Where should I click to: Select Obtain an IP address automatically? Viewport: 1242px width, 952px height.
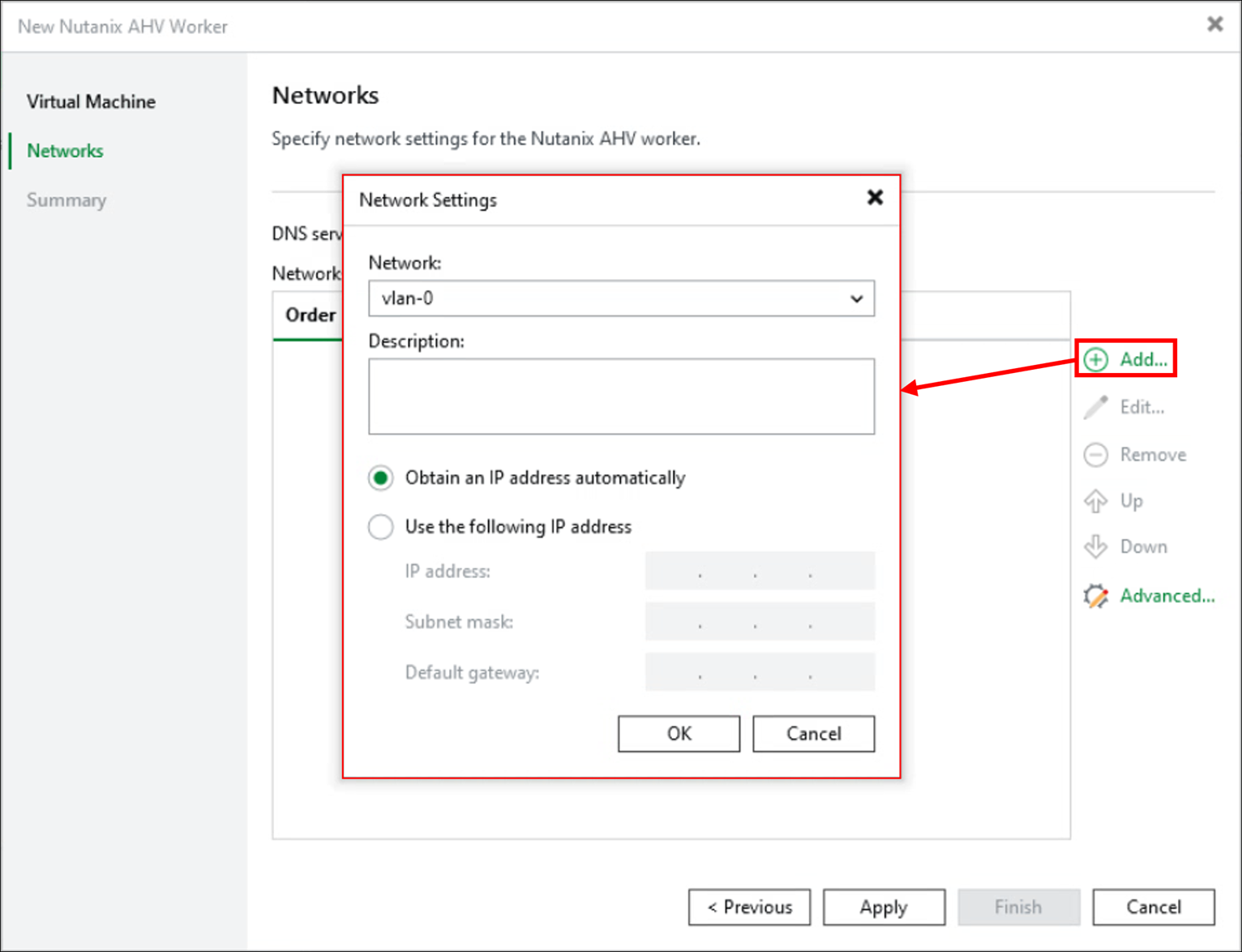(x=380, y=478)
